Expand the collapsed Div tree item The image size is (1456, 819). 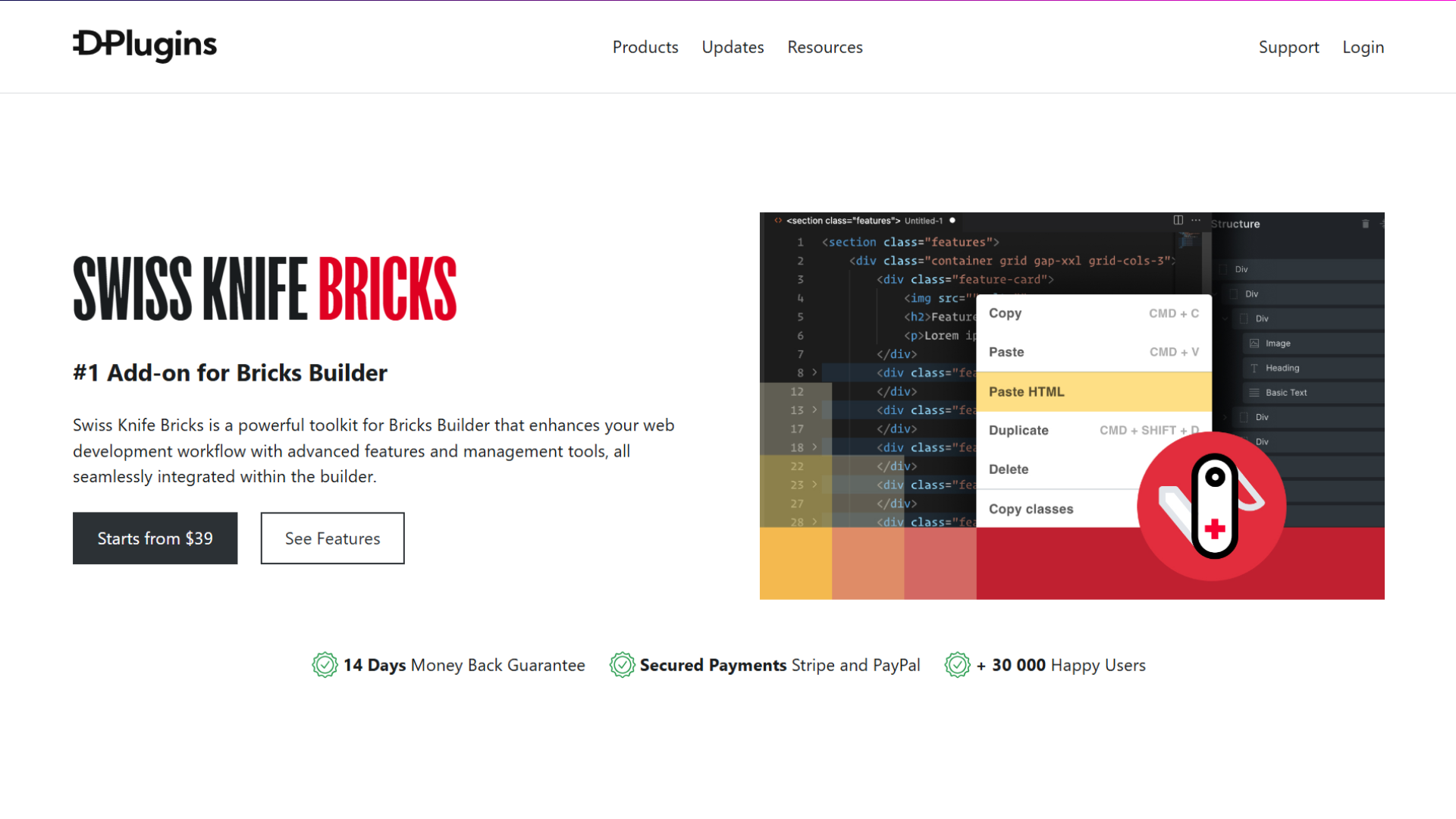click(x=1225, y=417)
